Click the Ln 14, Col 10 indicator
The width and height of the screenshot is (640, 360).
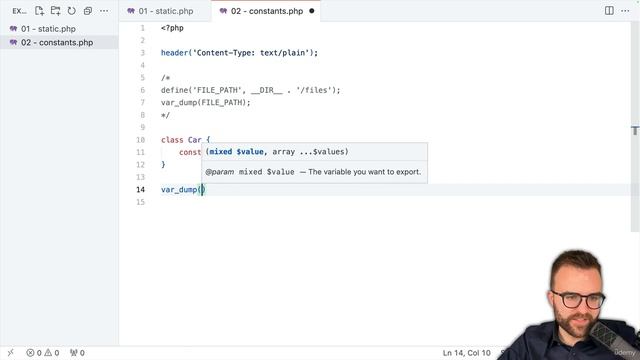click(467, 353)
